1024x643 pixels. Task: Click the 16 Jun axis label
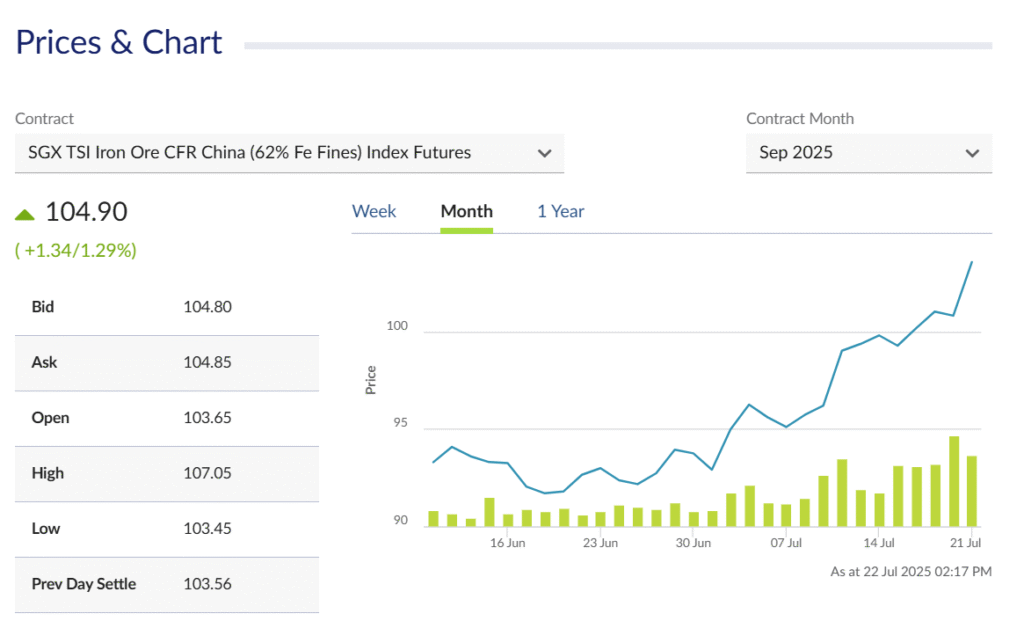(507, 543)
